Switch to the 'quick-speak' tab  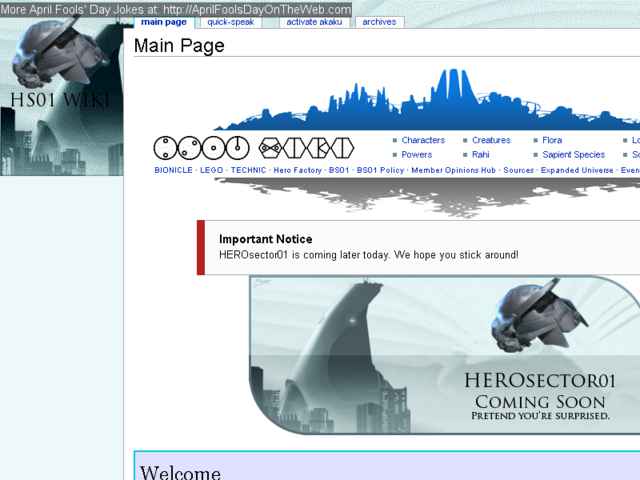tap(231, 22)
